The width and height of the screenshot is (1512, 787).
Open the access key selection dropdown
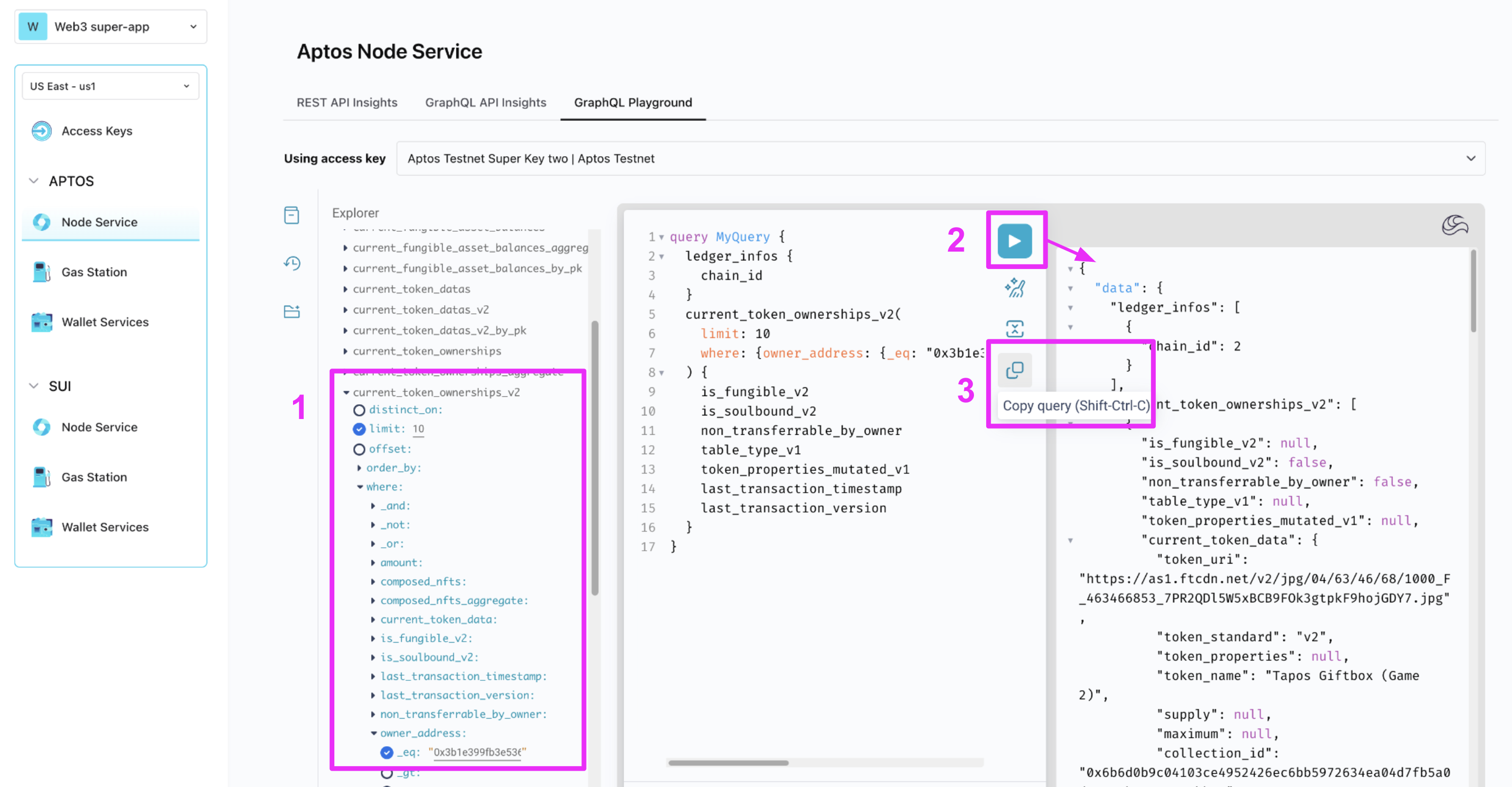click(x=940, y=158)
